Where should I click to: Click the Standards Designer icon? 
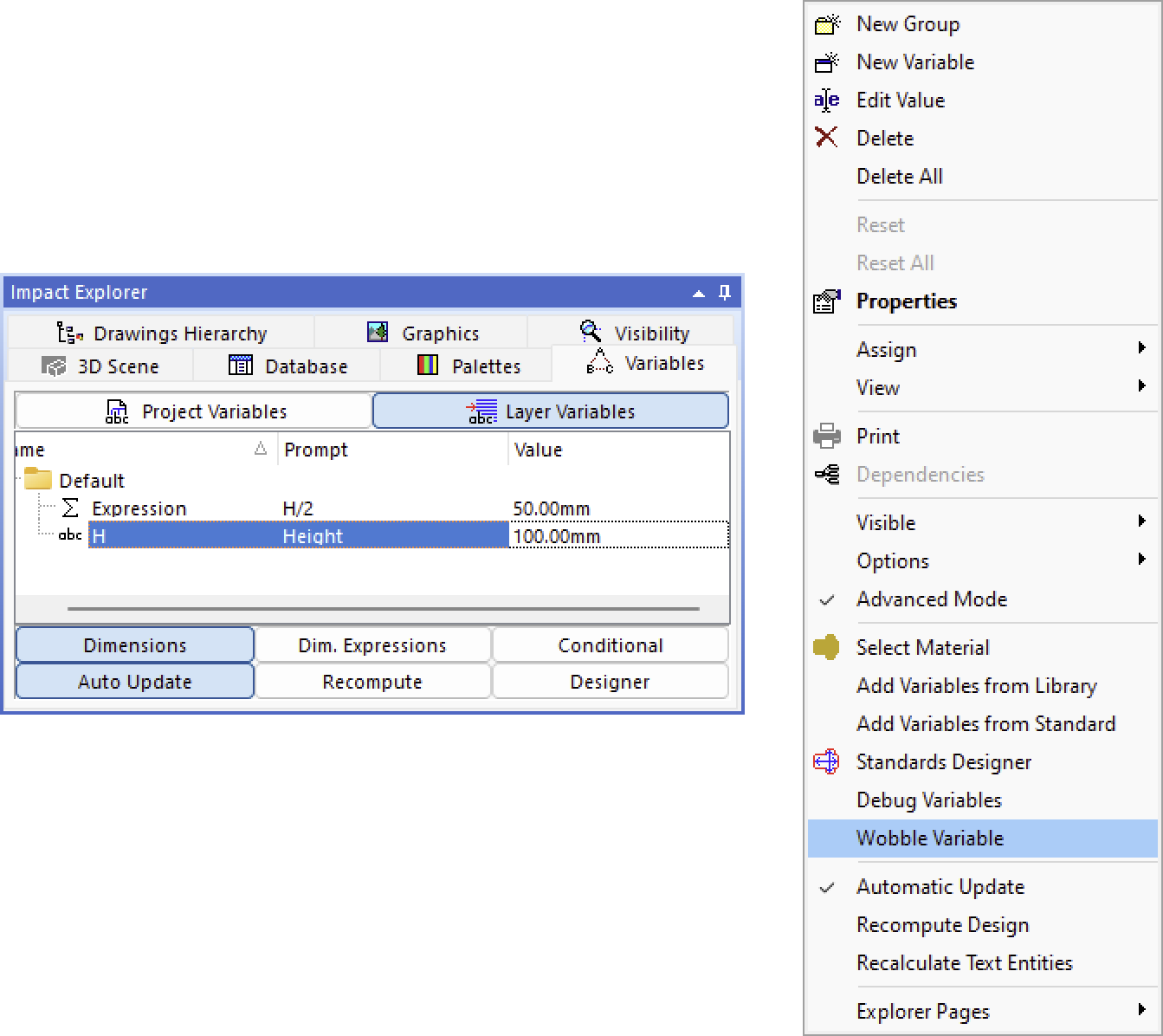[827, 761]
